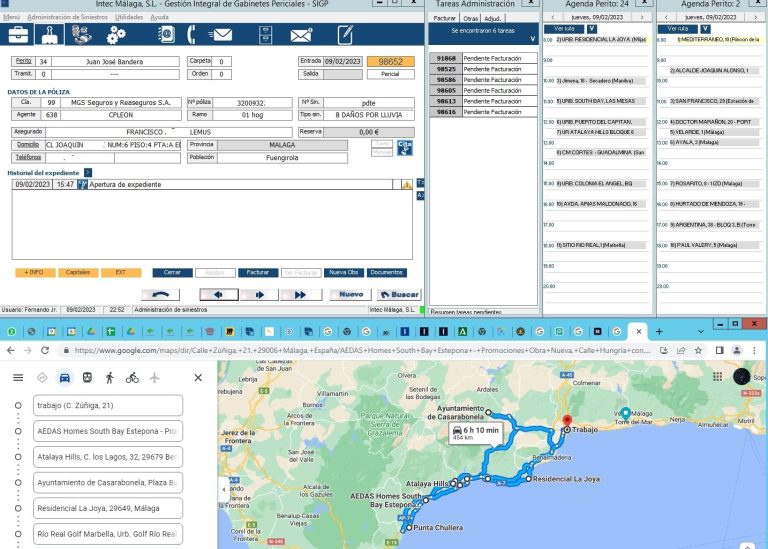Click Ver ruta in Agenda Perito 24
Screen dimensions: 768x549
pos(564,29)
